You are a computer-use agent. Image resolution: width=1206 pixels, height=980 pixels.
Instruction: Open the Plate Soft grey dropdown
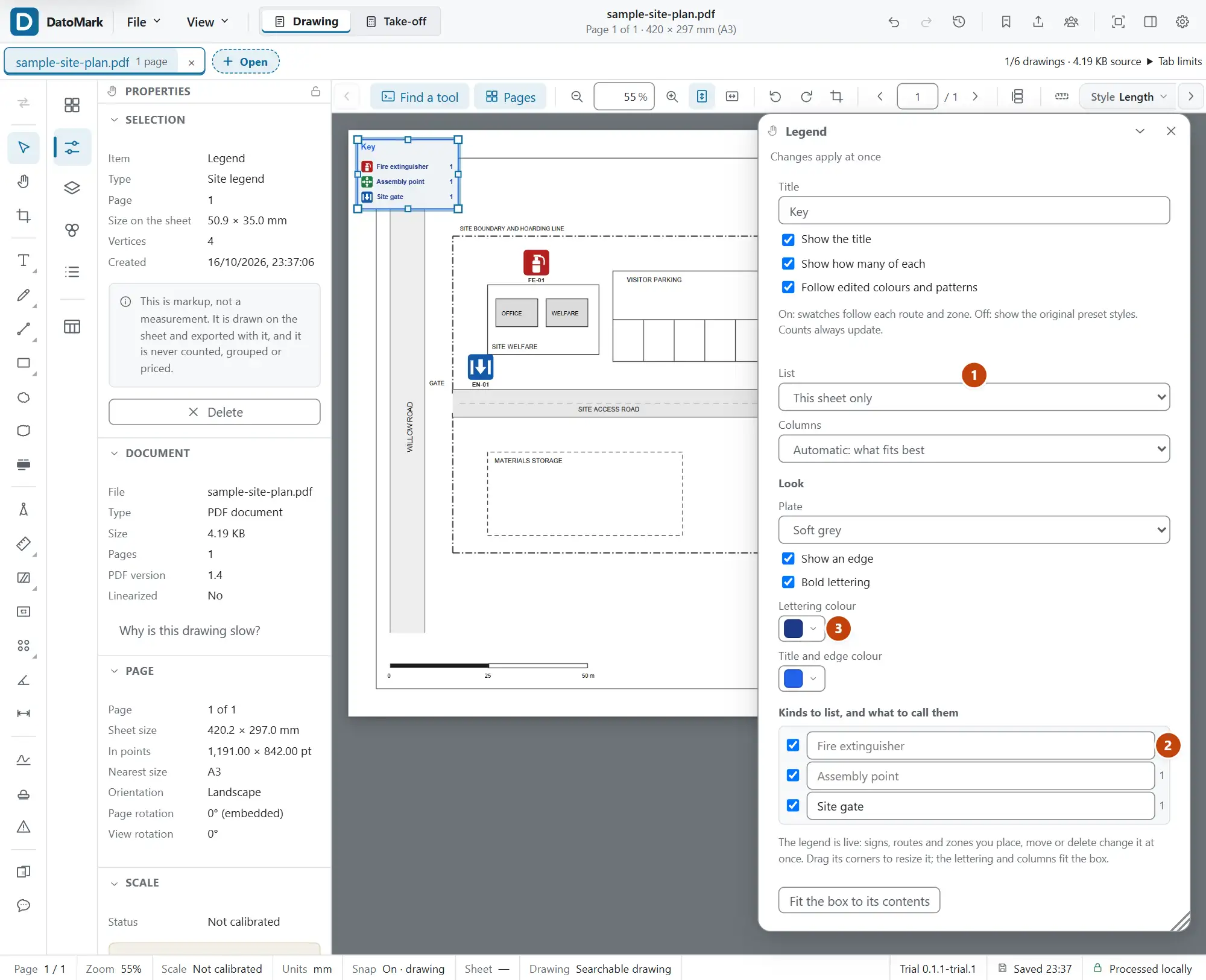tap(974, 530)
